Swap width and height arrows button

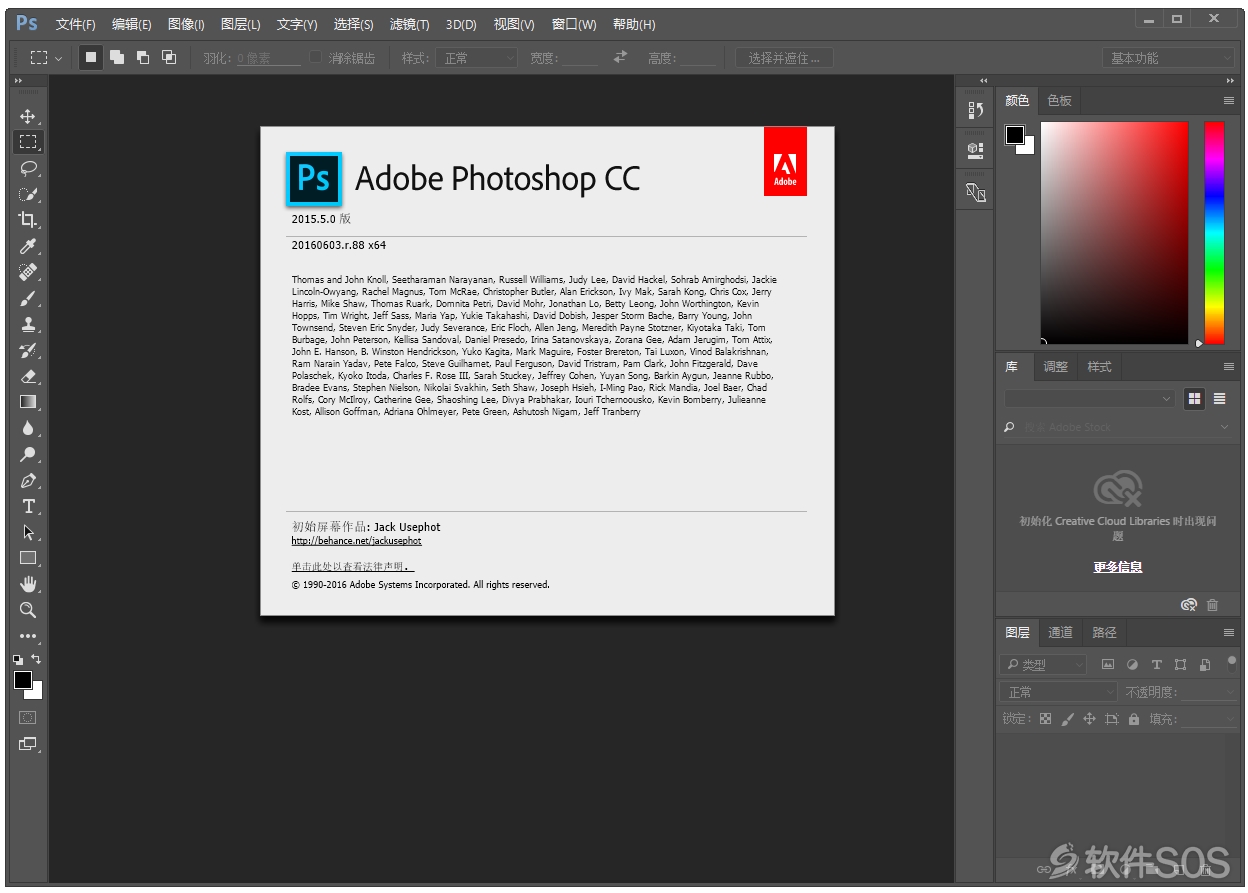coord(621,58)
